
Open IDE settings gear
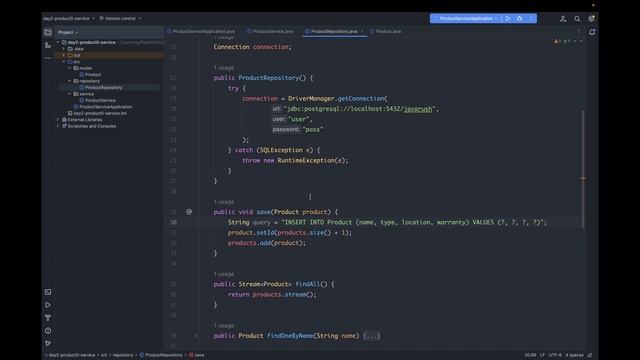591,19
